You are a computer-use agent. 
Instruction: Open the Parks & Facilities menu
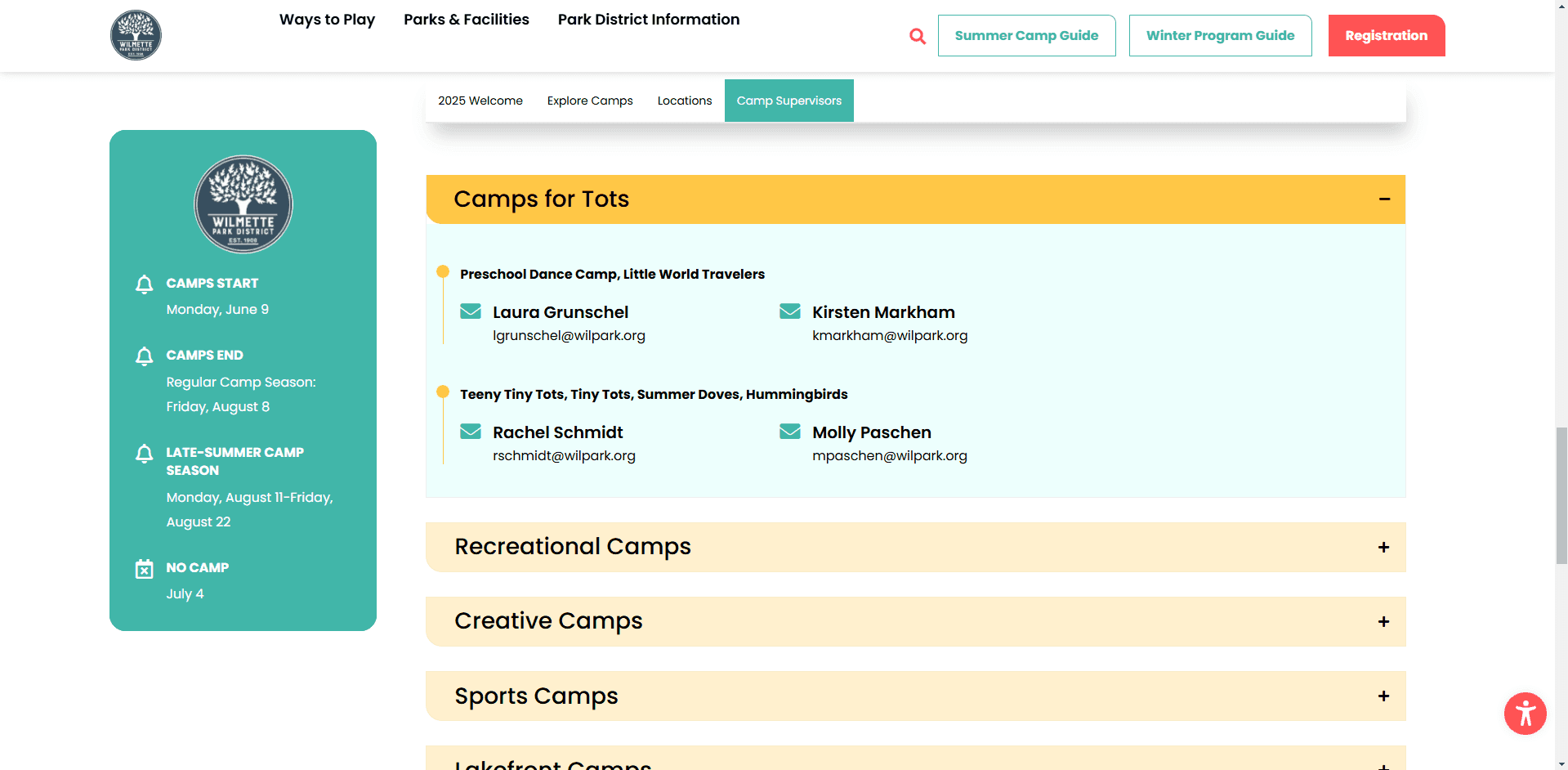click(466, 20)
